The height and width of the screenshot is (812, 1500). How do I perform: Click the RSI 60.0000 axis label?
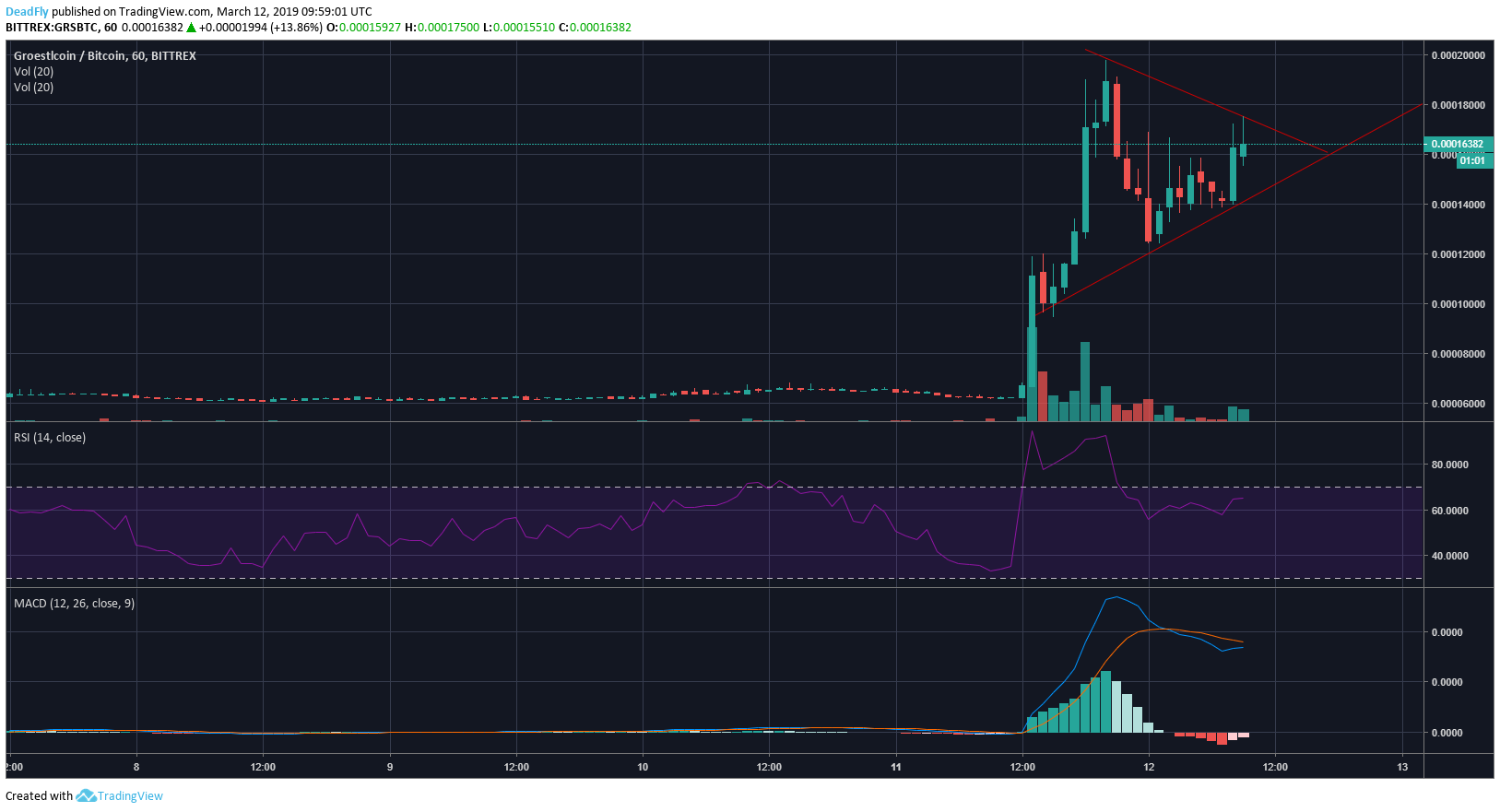coord(1449,511)
